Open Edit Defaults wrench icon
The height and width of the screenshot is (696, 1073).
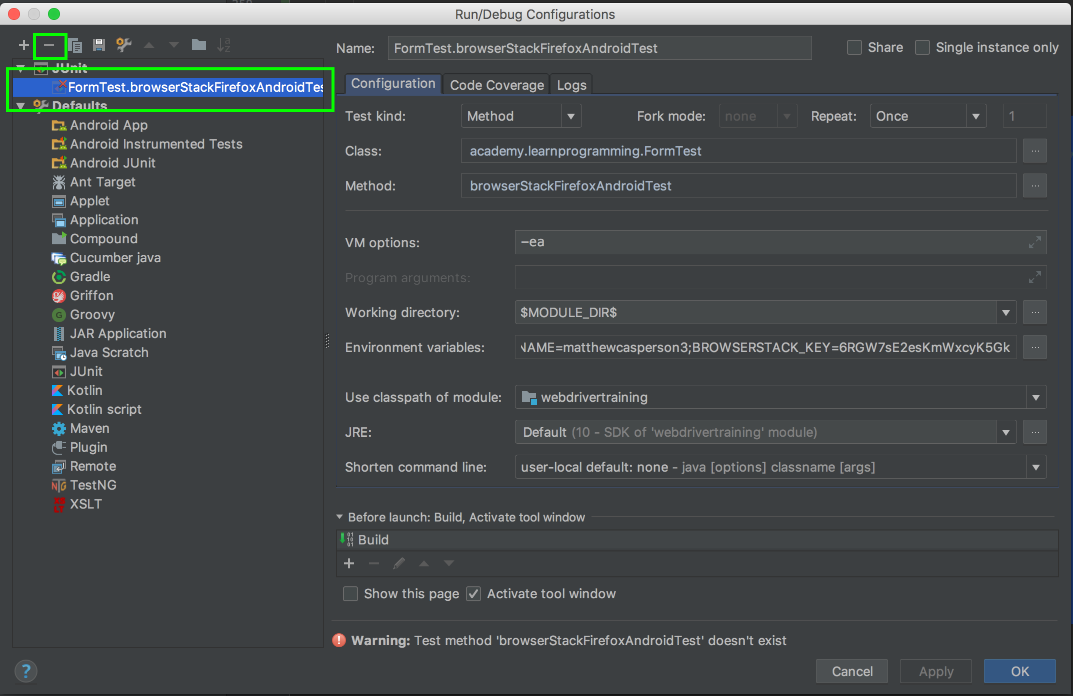point(124,45)
